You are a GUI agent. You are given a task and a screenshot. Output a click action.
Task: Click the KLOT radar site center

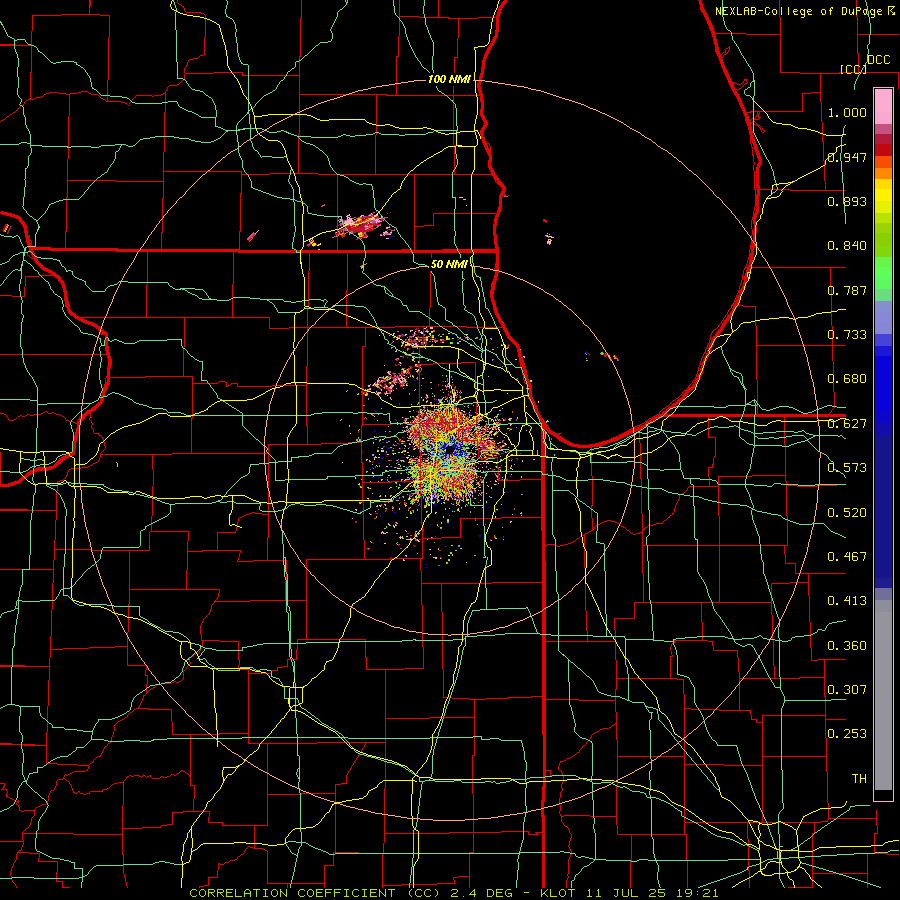pos(449,450)
